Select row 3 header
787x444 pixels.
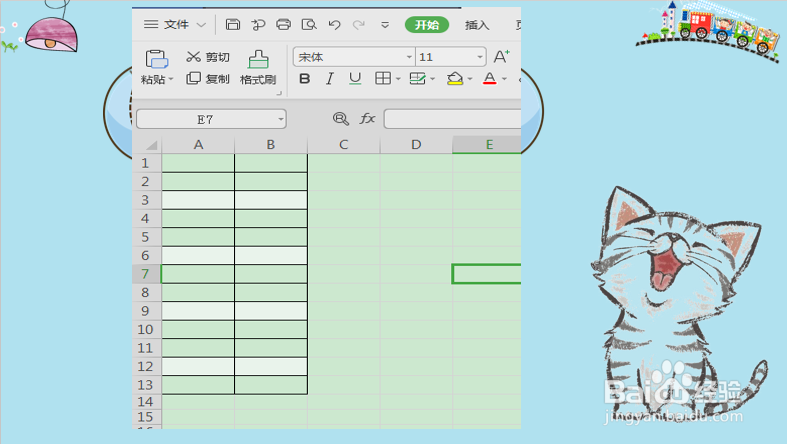pos(147,200)
